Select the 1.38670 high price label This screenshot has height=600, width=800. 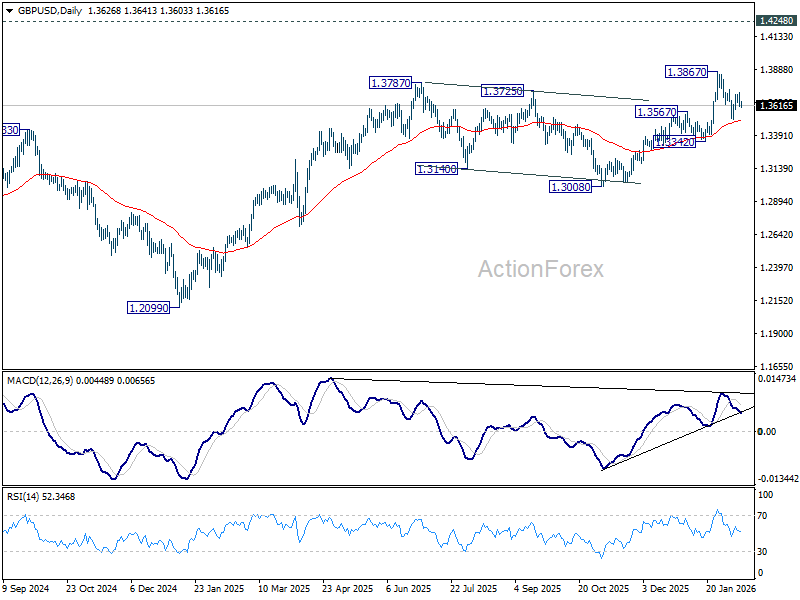click(x=687, y=72)
